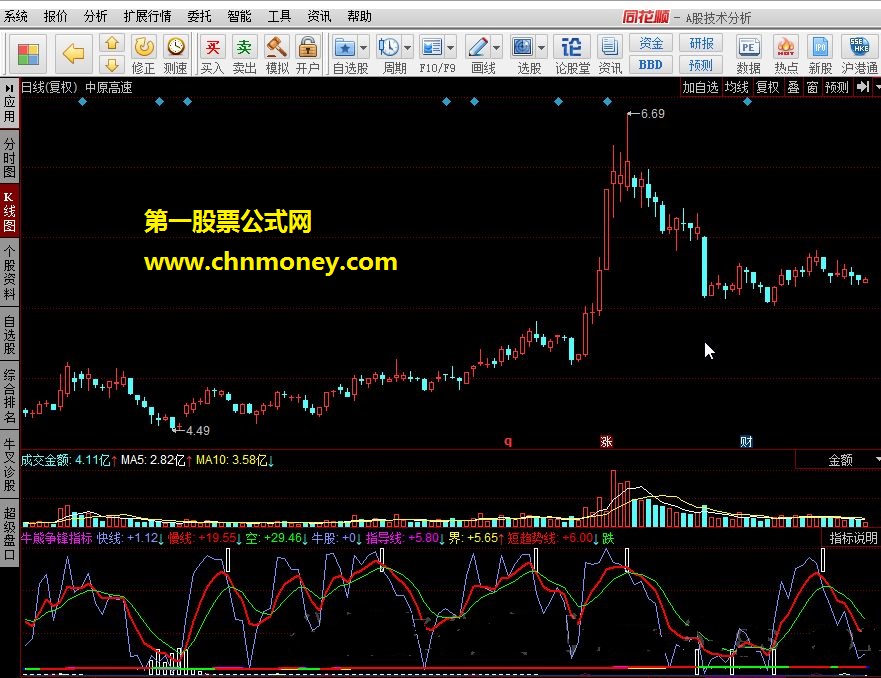Select the 画线 drawing pencil icon
881x678 pixels.
tap(478, 47)
